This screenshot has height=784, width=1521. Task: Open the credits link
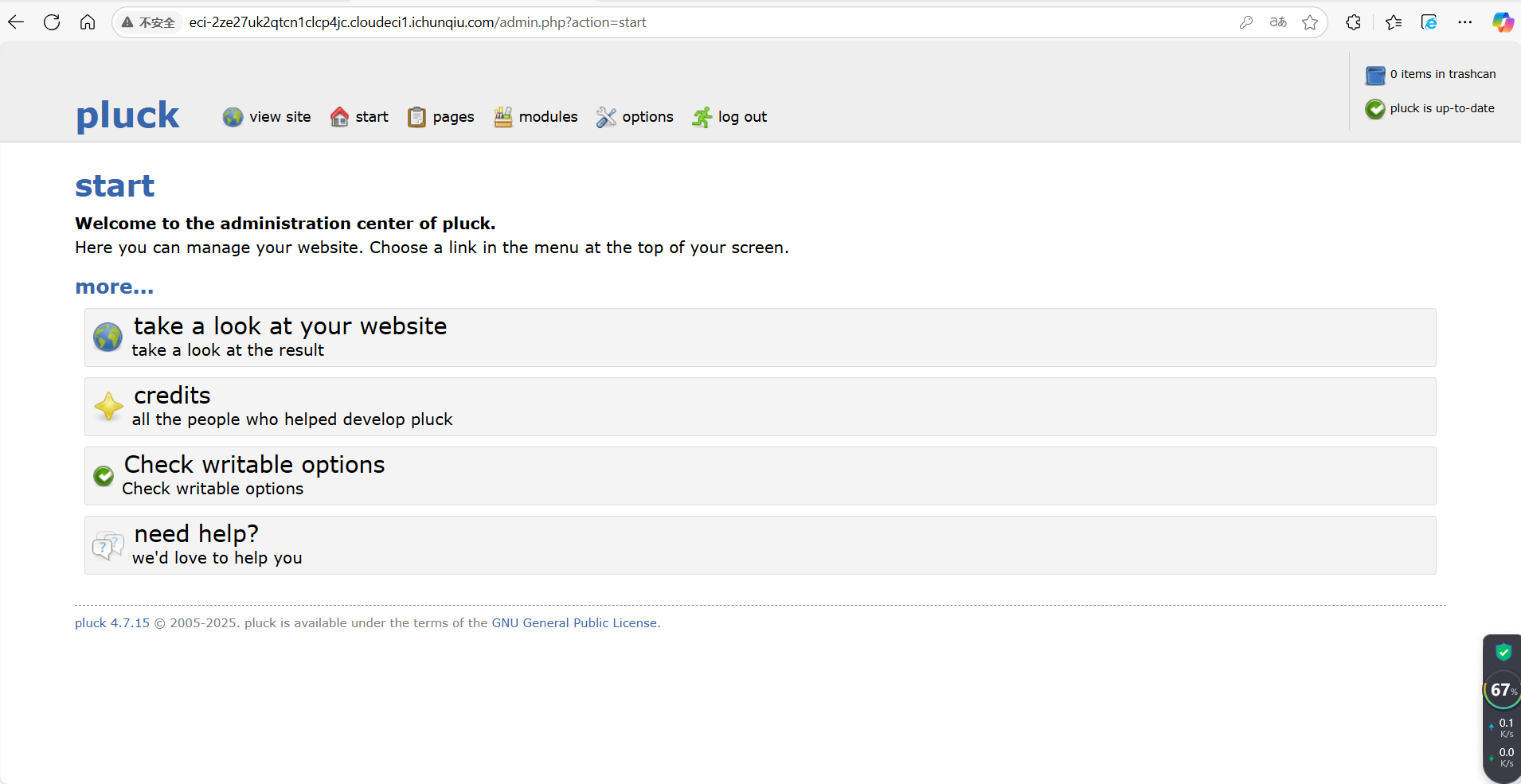pos(172,396)
